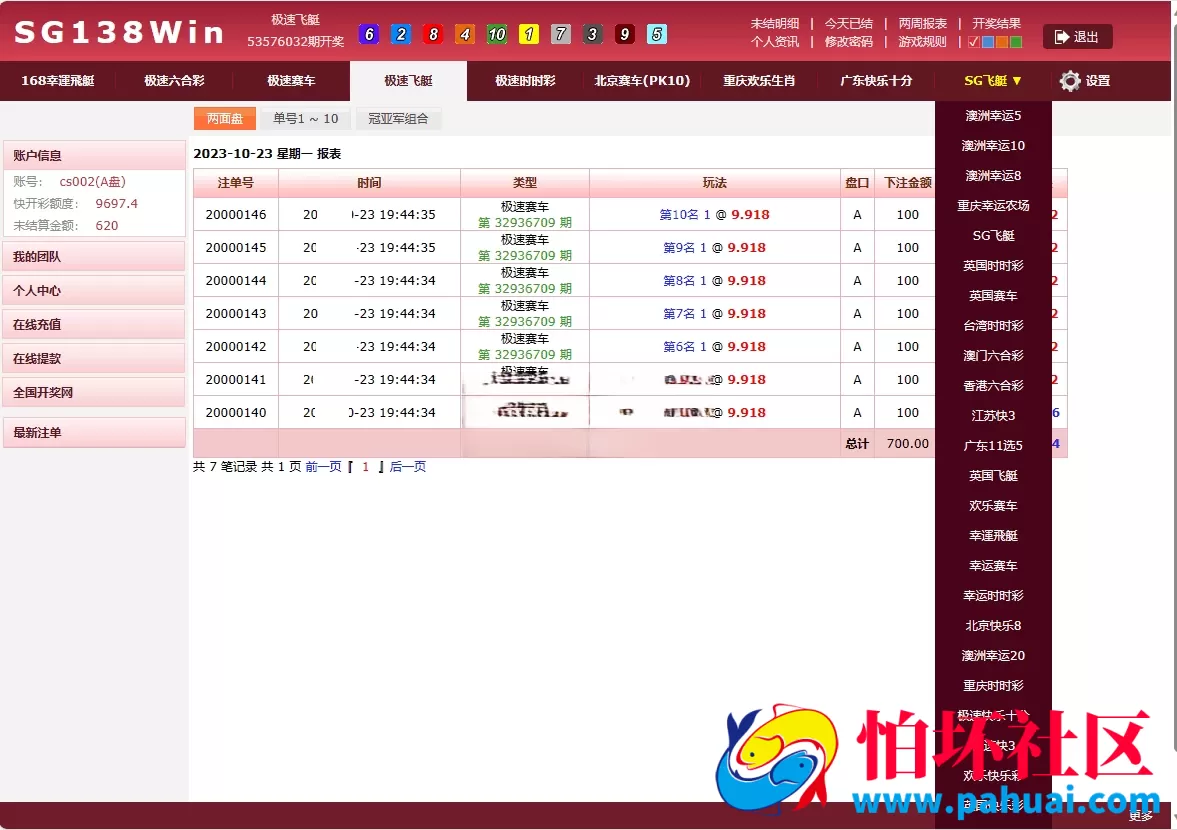
Task: Open the 极速时时彩 game tab
Action: (x=525, y=81)
